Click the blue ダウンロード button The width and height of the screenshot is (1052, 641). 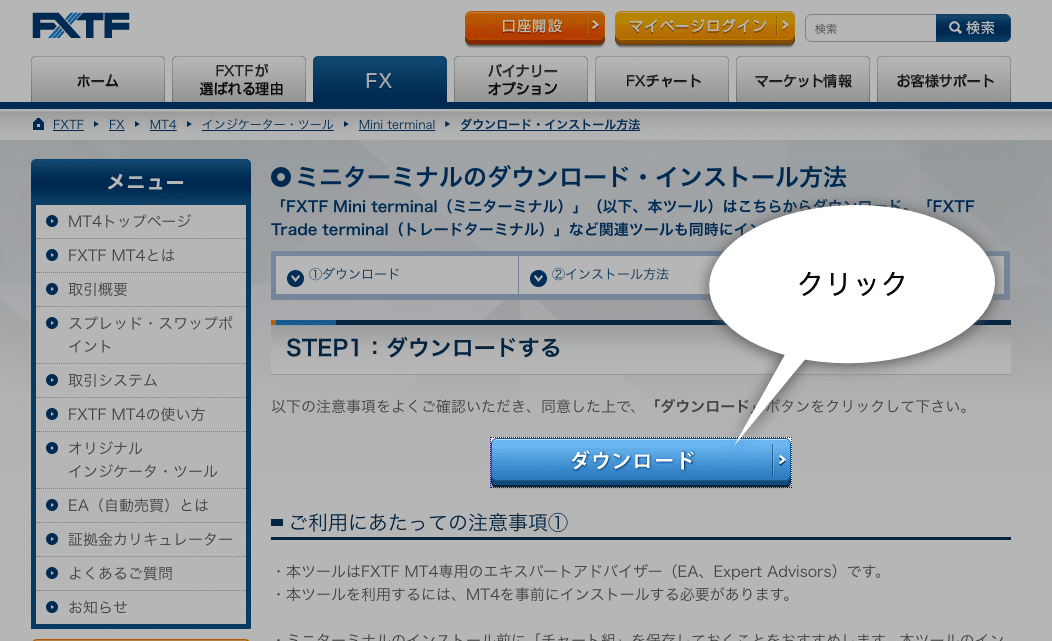click(x=641, y=462)
